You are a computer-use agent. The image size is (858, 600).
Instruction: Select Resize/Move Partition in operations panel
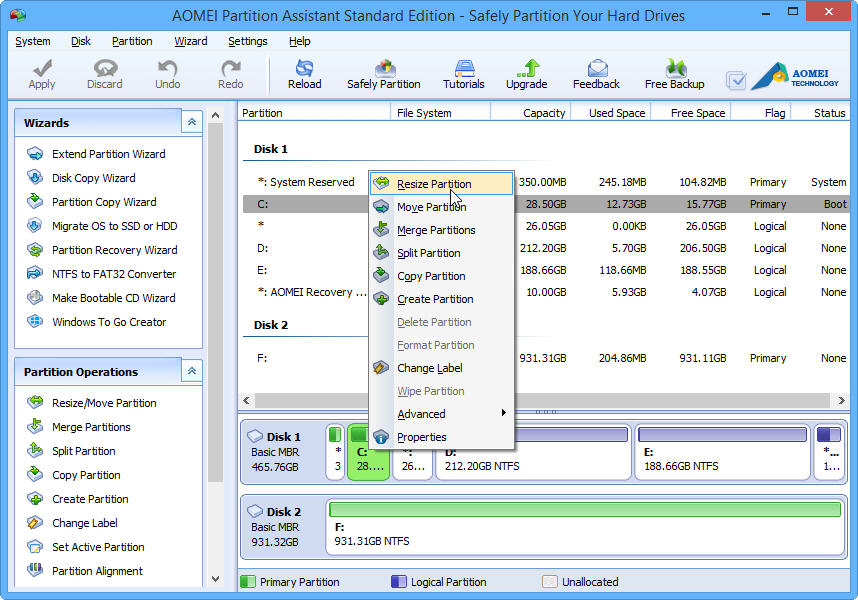click(104, 403)
